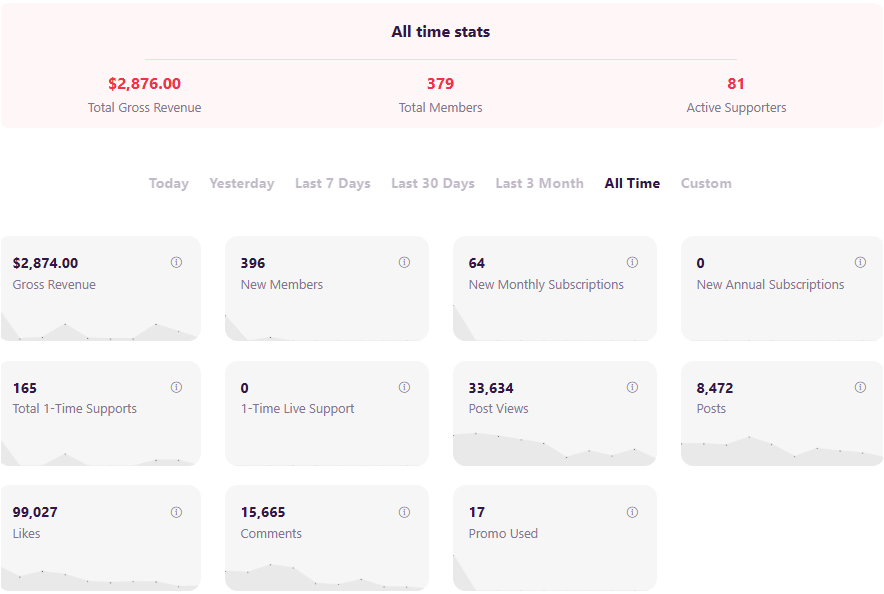Screen dimensions: 884x594
Task: Click the Post Views trend chart
Action: [x=555, y=449]
